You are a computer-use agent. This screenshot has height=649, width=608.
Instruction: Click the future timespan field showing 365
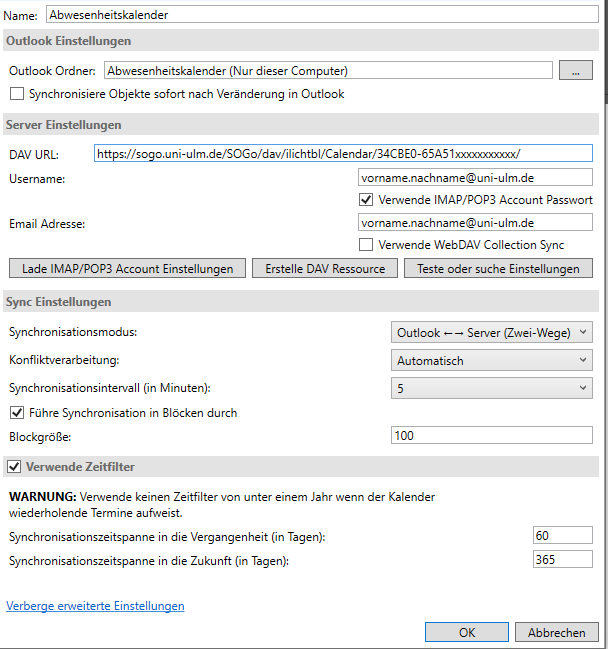click(x=563, y=560)
